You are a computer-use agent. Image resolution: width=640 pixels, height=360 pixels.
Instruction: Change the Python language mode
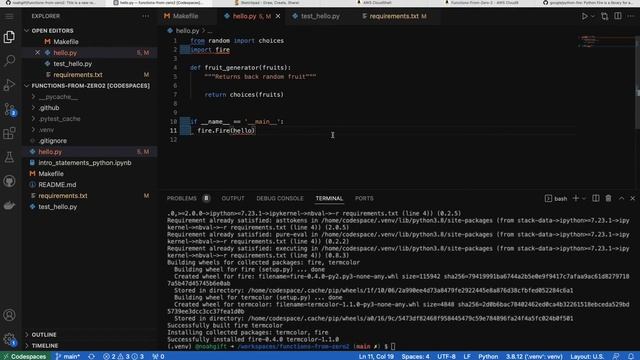[x=488, y=356]
